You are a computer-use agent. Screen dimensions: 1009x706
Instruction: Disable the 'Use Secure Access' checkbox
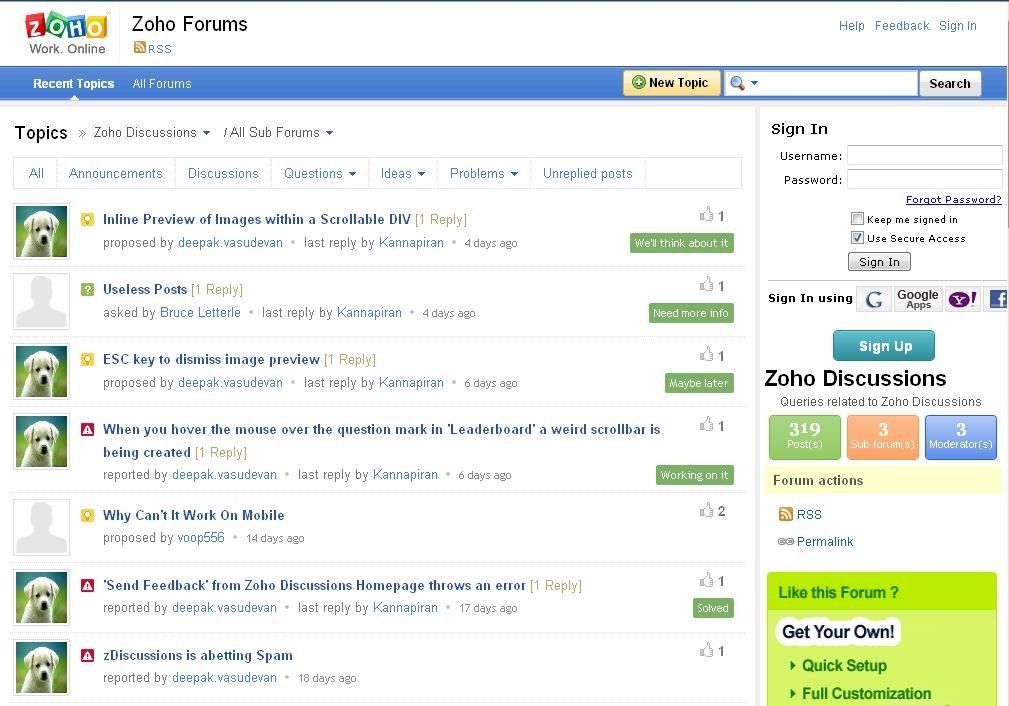tap(857, 238)
